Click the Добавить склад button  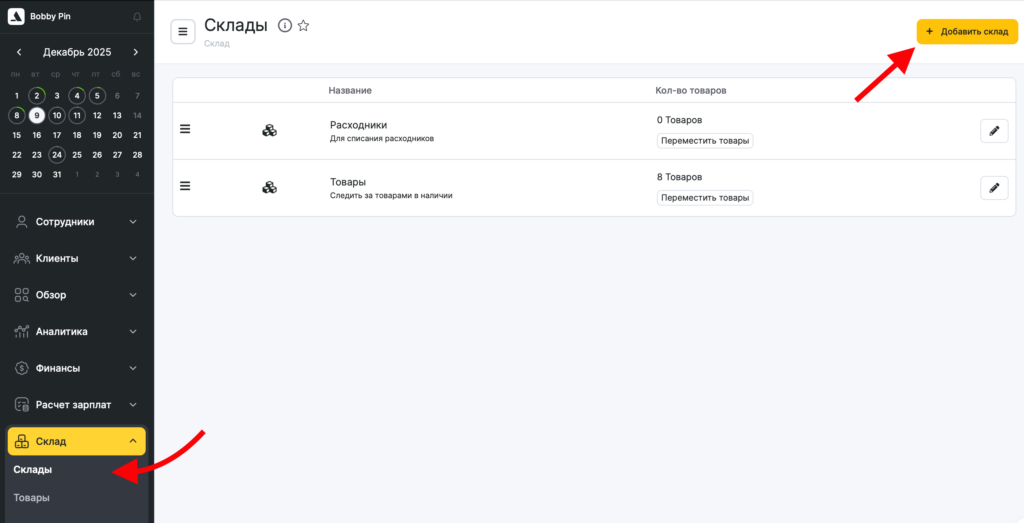[x=966, y=32]
